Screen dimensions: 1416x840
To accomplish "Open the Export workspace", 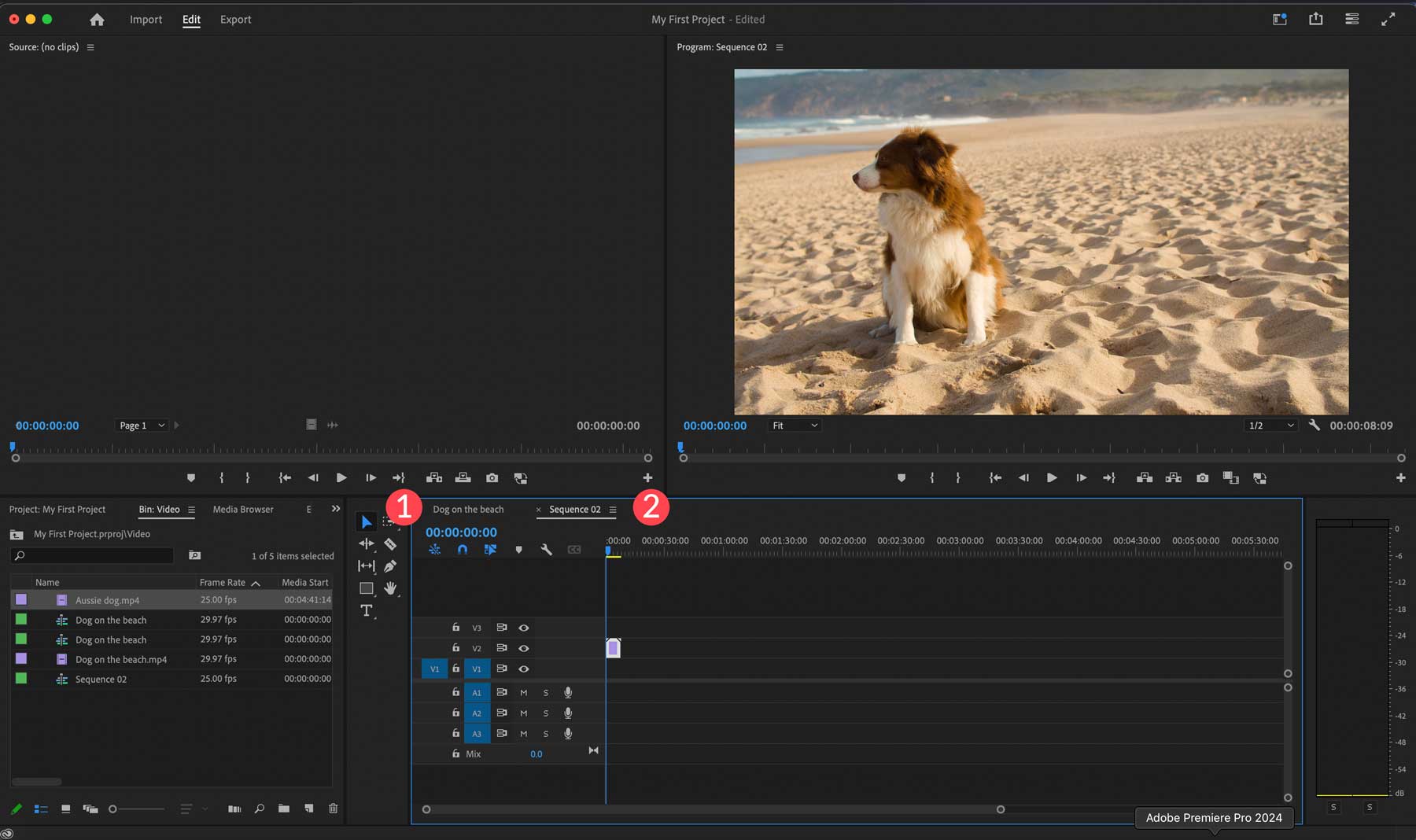I will [x=235, y=19].
